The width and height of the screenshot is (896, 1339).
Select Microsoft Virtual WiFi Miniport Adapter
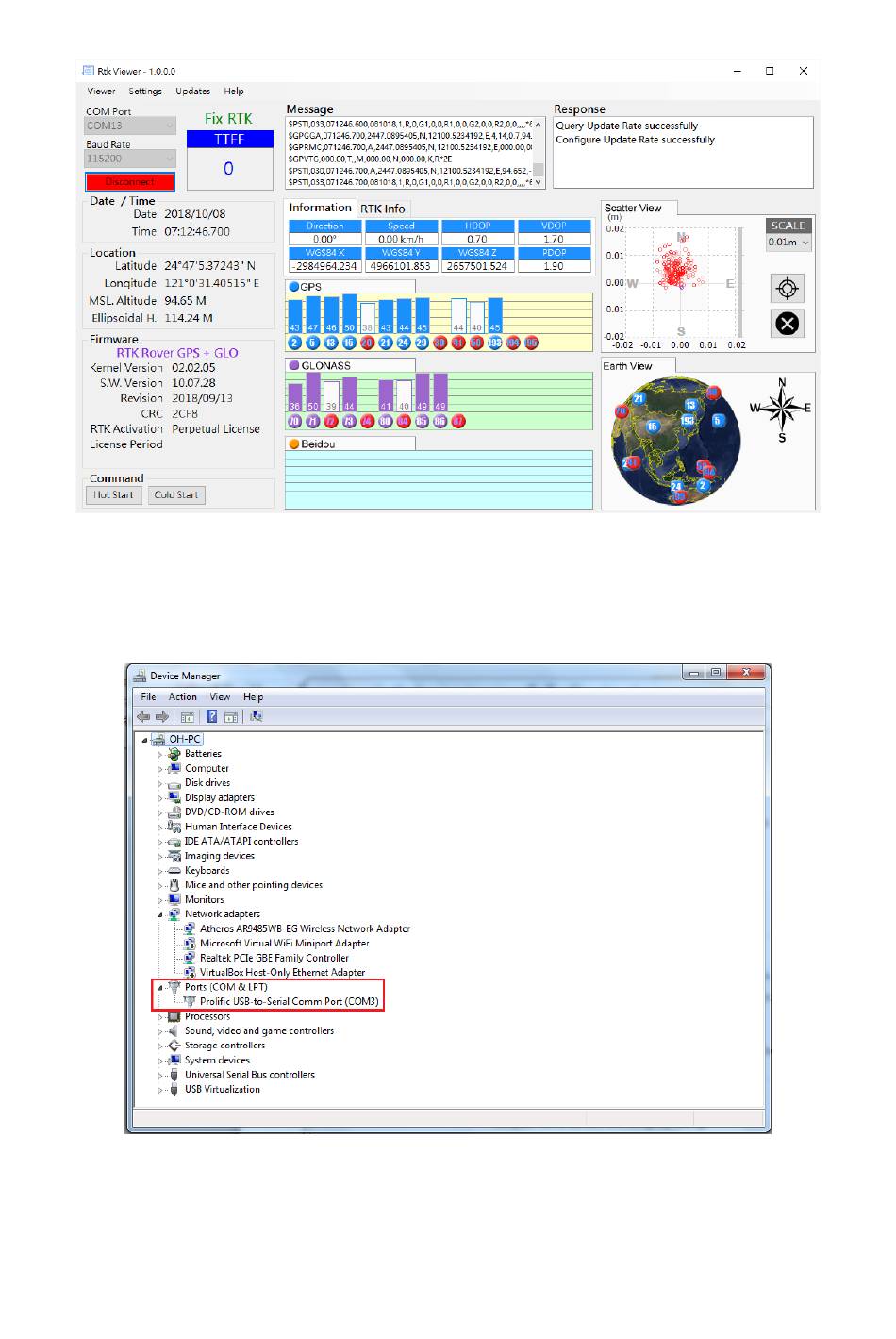point(284,944)
